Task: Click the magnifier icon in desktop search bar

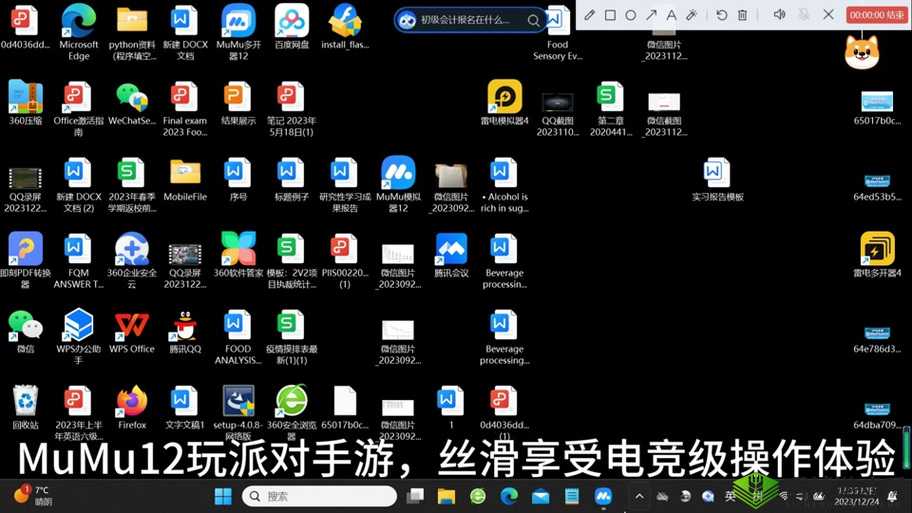Action: pyautogui.click(x=533, y=20)
